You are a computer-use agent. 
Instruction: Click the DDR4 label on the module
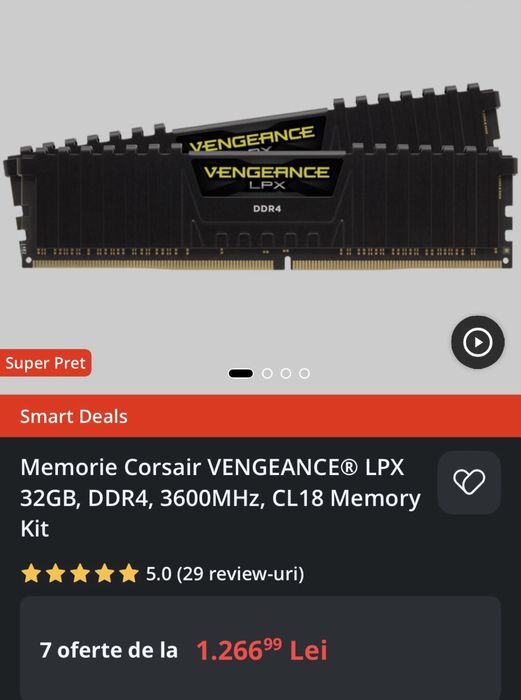[x=267, y=208]
